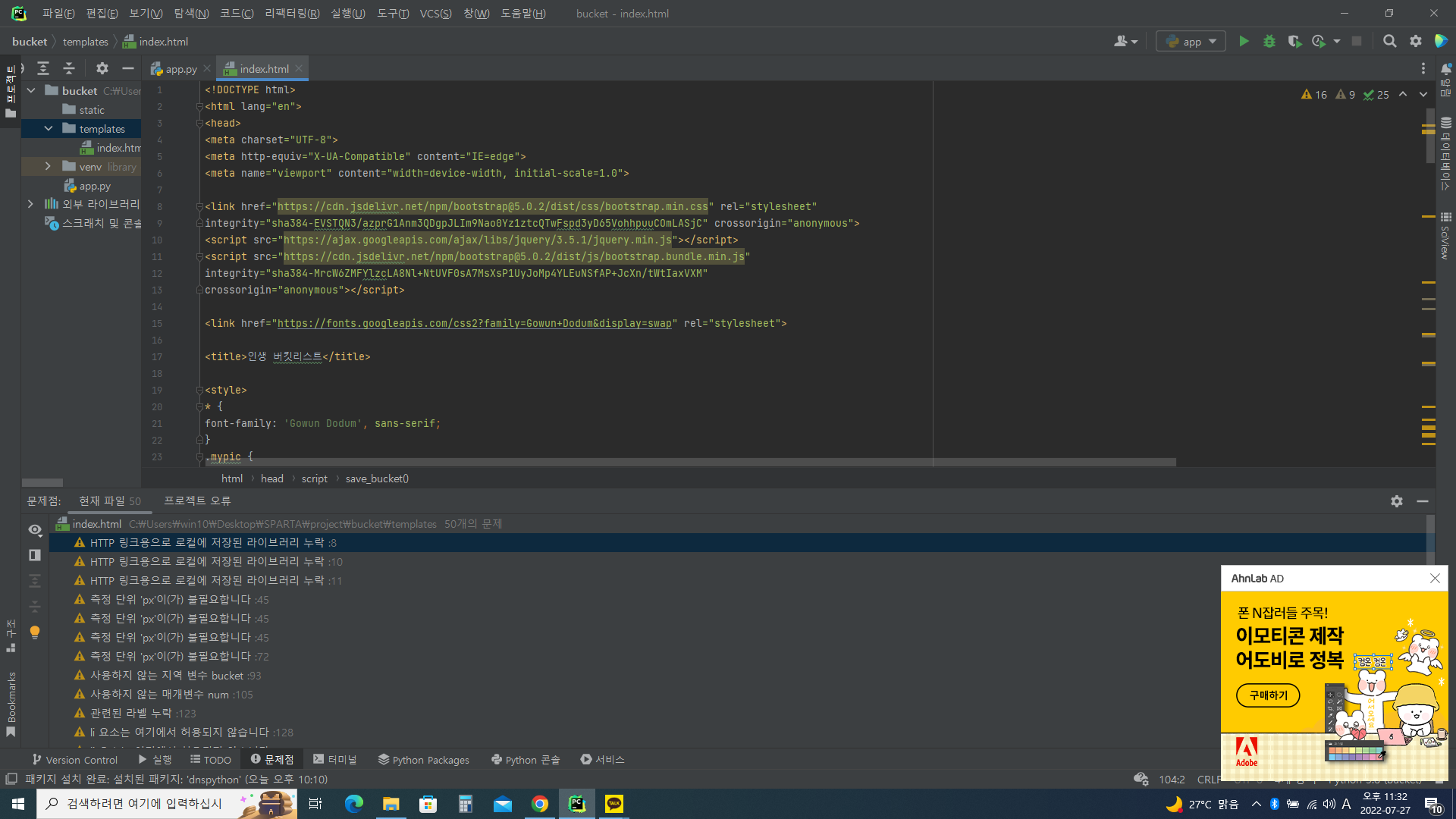Select warning for unused variable bucket
The image size is (1456, 819).
click(175, 675)
